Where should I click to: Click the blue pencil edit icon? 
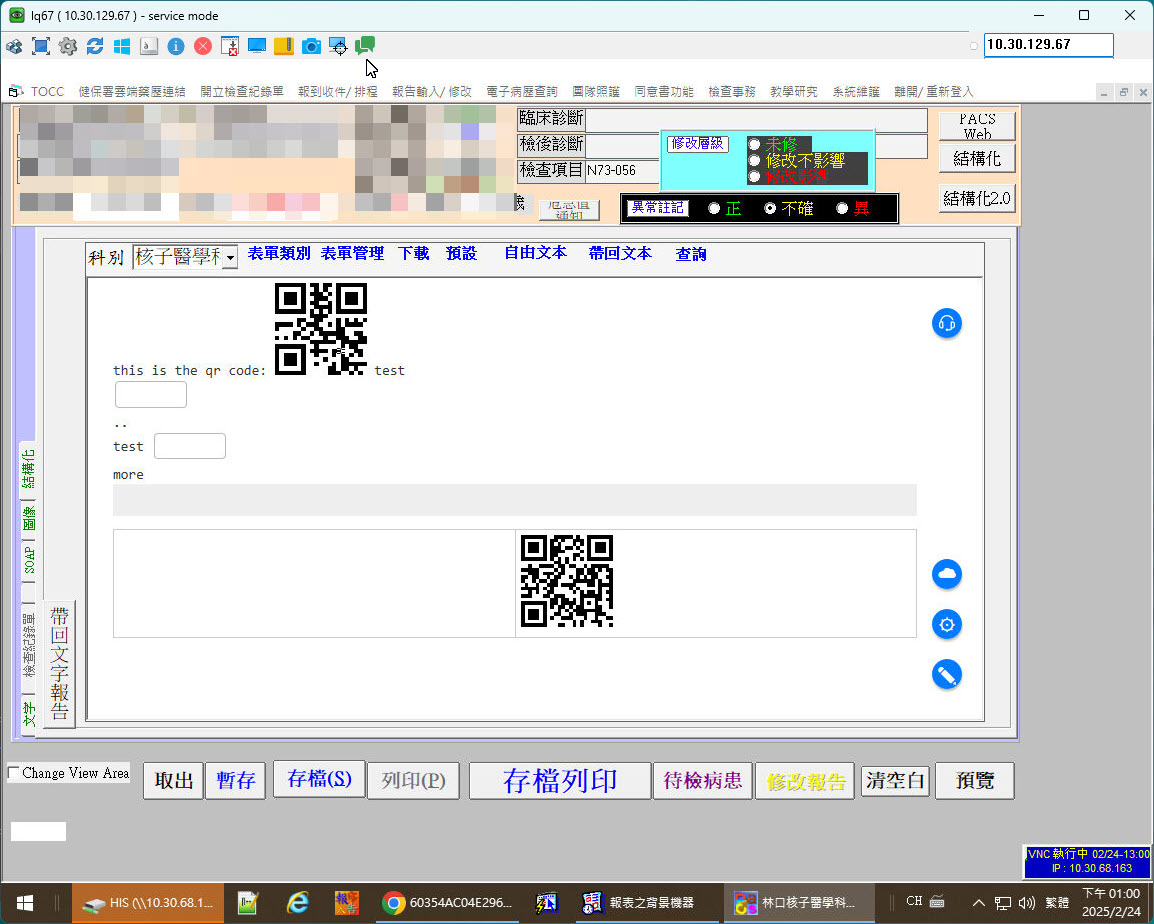[946, 674]
